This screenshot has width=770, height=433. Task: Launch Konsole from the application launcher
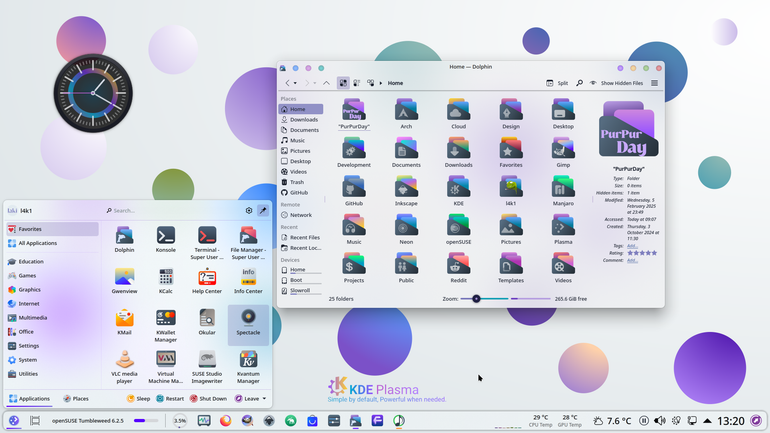(165, 240)
